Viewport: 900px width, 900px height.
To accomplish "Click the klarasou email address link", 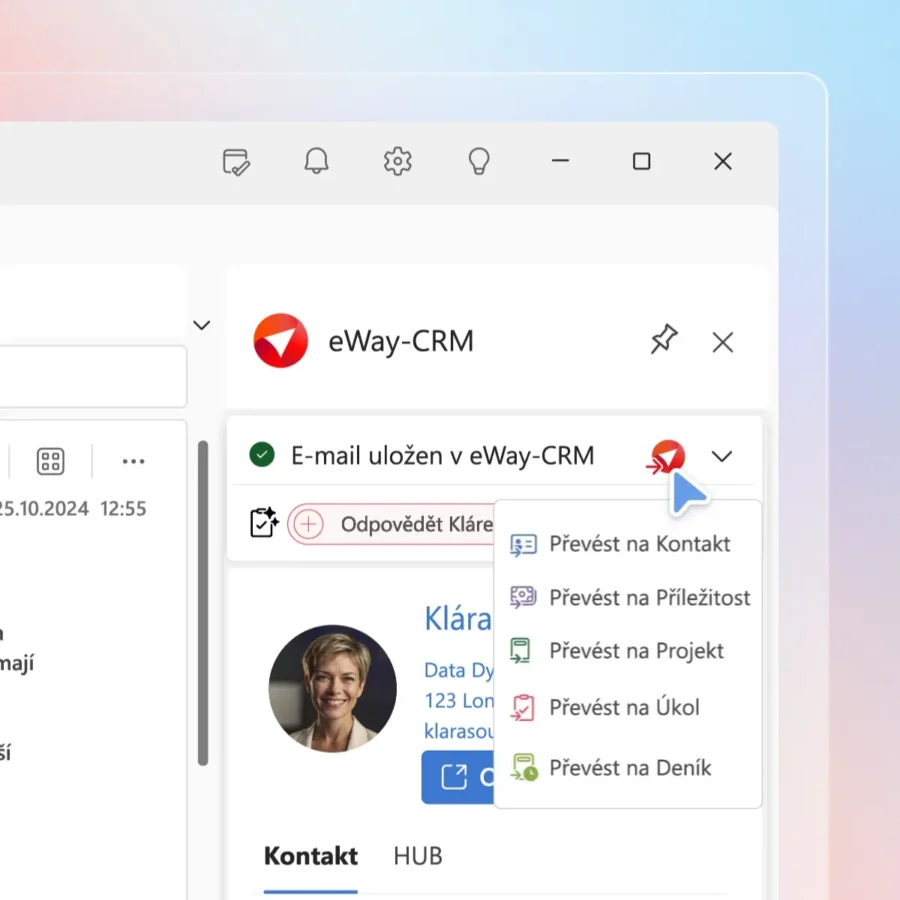I will [x=459, y=731].
